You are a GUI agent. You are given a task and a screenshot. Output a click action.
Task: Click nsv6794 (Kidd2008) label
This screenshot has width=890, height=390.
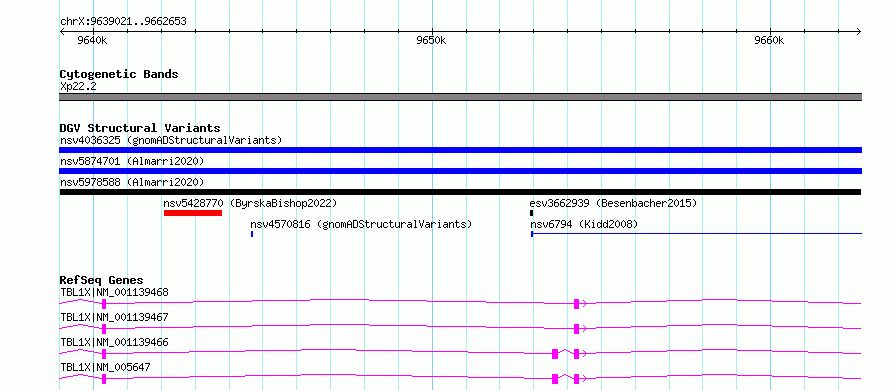click(584, 224)
